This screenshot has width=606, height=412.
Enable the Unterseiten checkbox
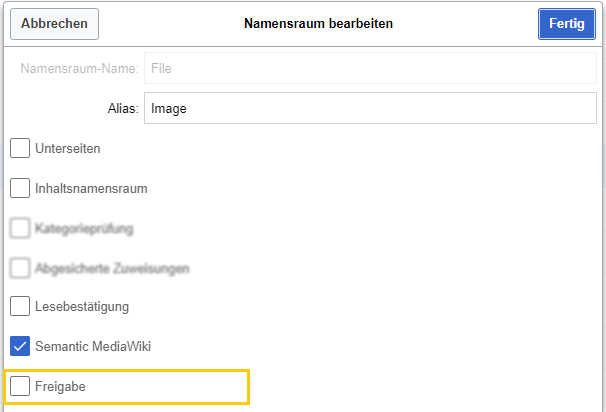pos(20,148)
